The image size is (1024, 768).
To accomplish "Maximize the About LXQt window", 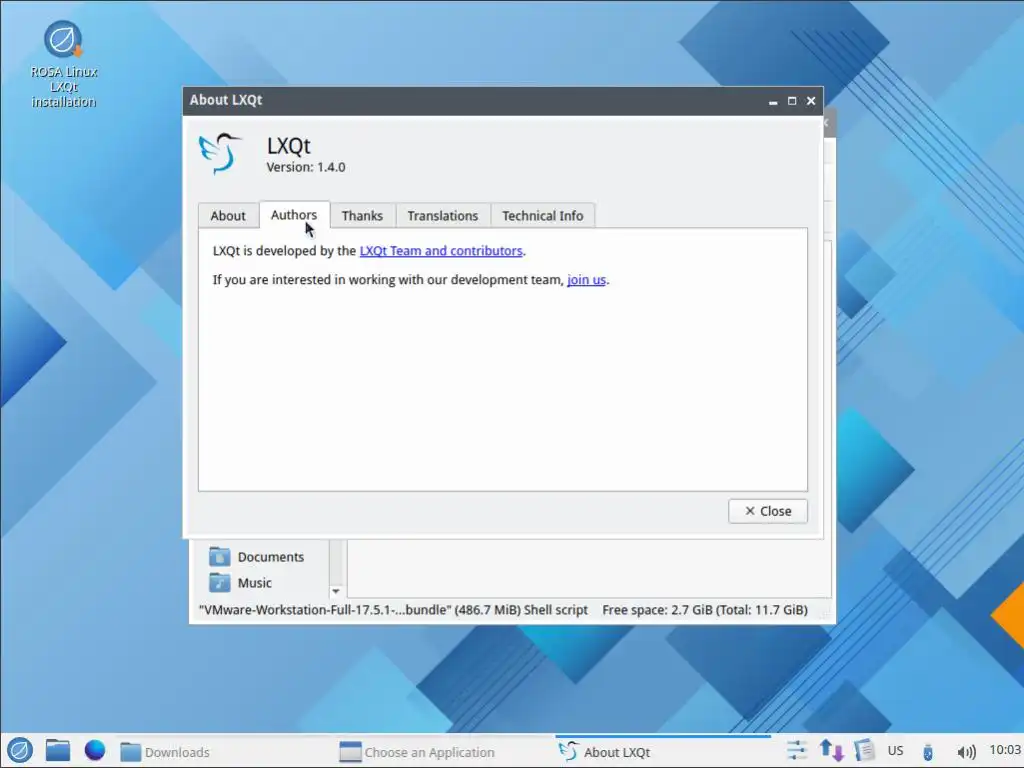I will click(x=792, y=101).
